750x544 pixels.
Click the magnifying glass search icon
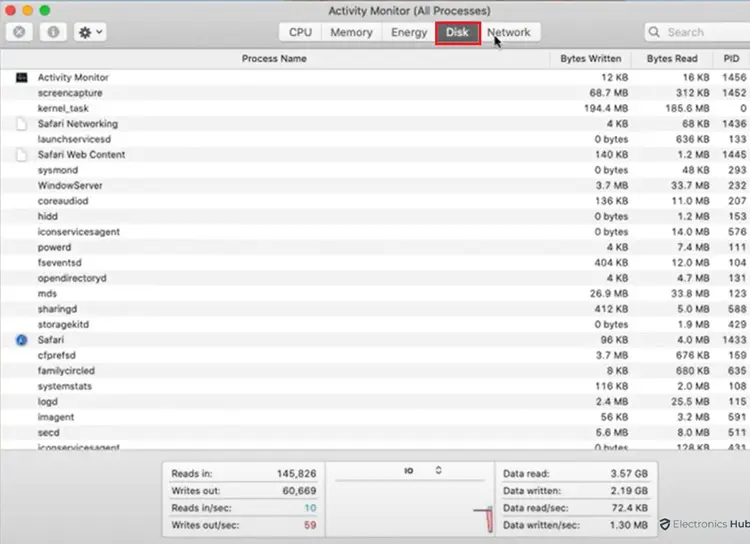tap(654, 32)
